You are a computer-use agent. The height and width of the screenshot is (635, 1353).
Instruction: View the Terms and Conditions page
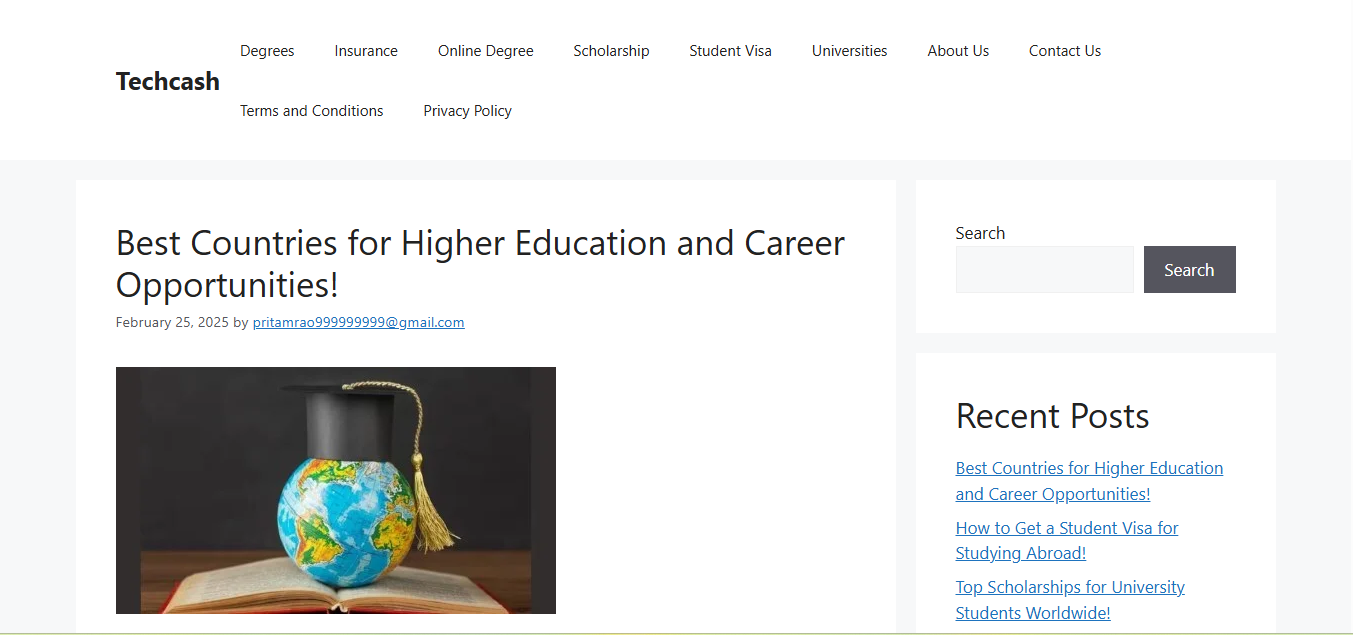coord(312,111)
